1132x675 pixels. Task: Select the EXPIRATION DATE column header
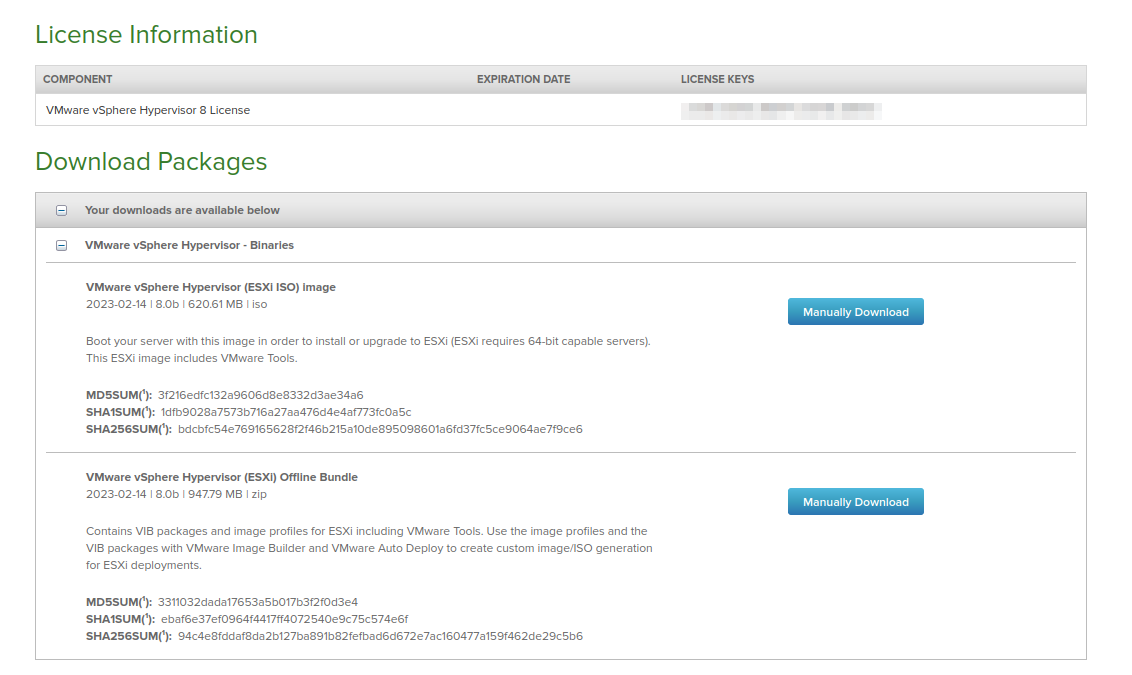(523, 79)
